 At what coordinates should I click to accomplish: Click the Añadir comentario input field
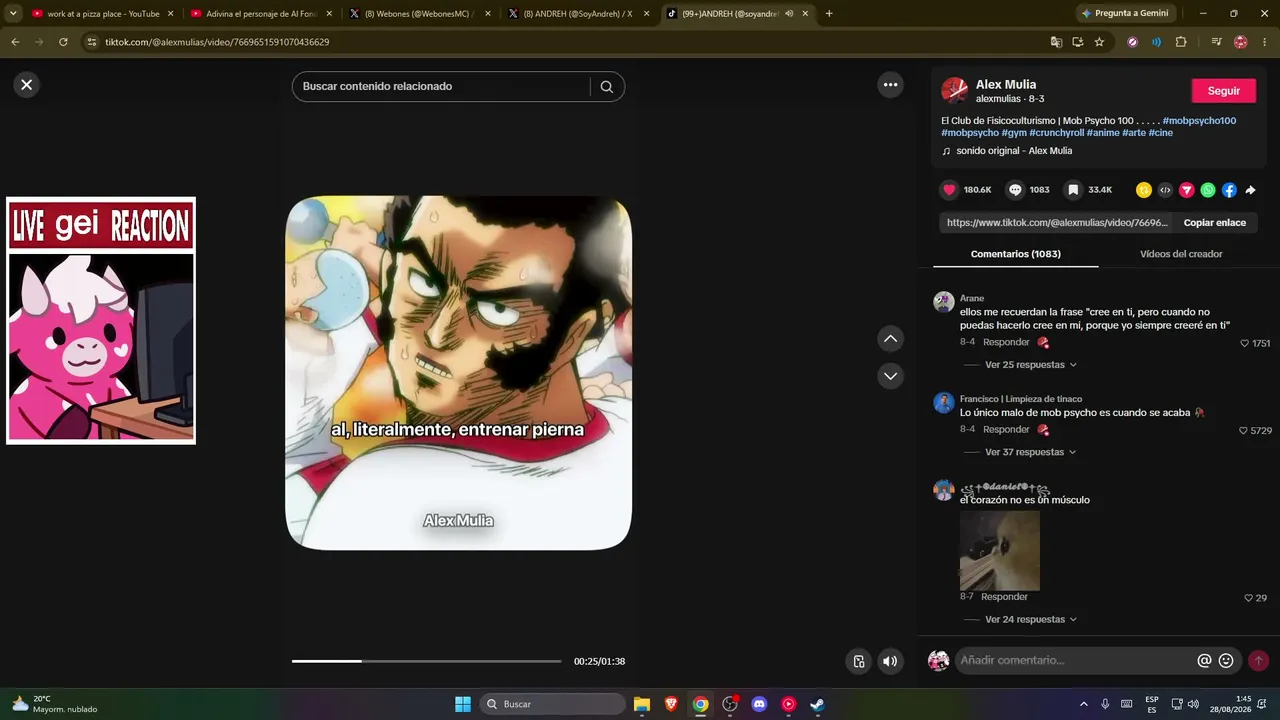1075,661
